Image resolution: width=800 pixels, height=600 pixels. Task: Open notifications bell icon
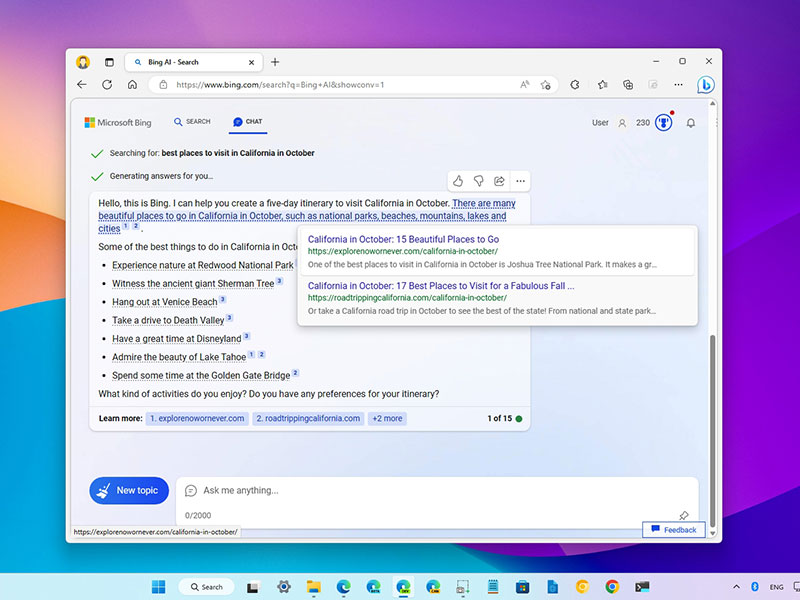pyautogui.click(x=691, y=123)
